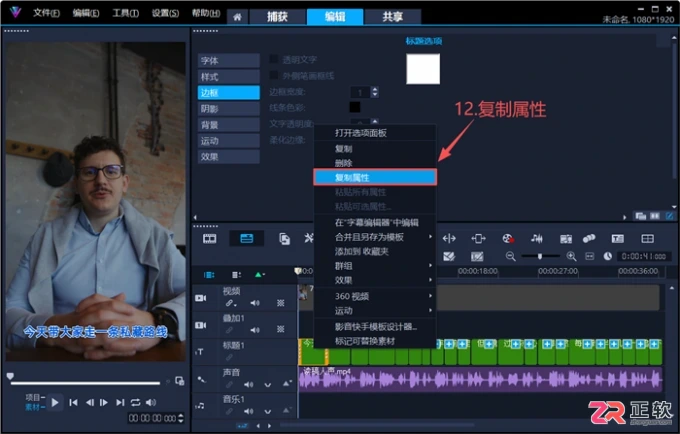Open the subtitle editor T icon
Image resolution: width=680 pixels, height=434 pixels.
point(618,238)
